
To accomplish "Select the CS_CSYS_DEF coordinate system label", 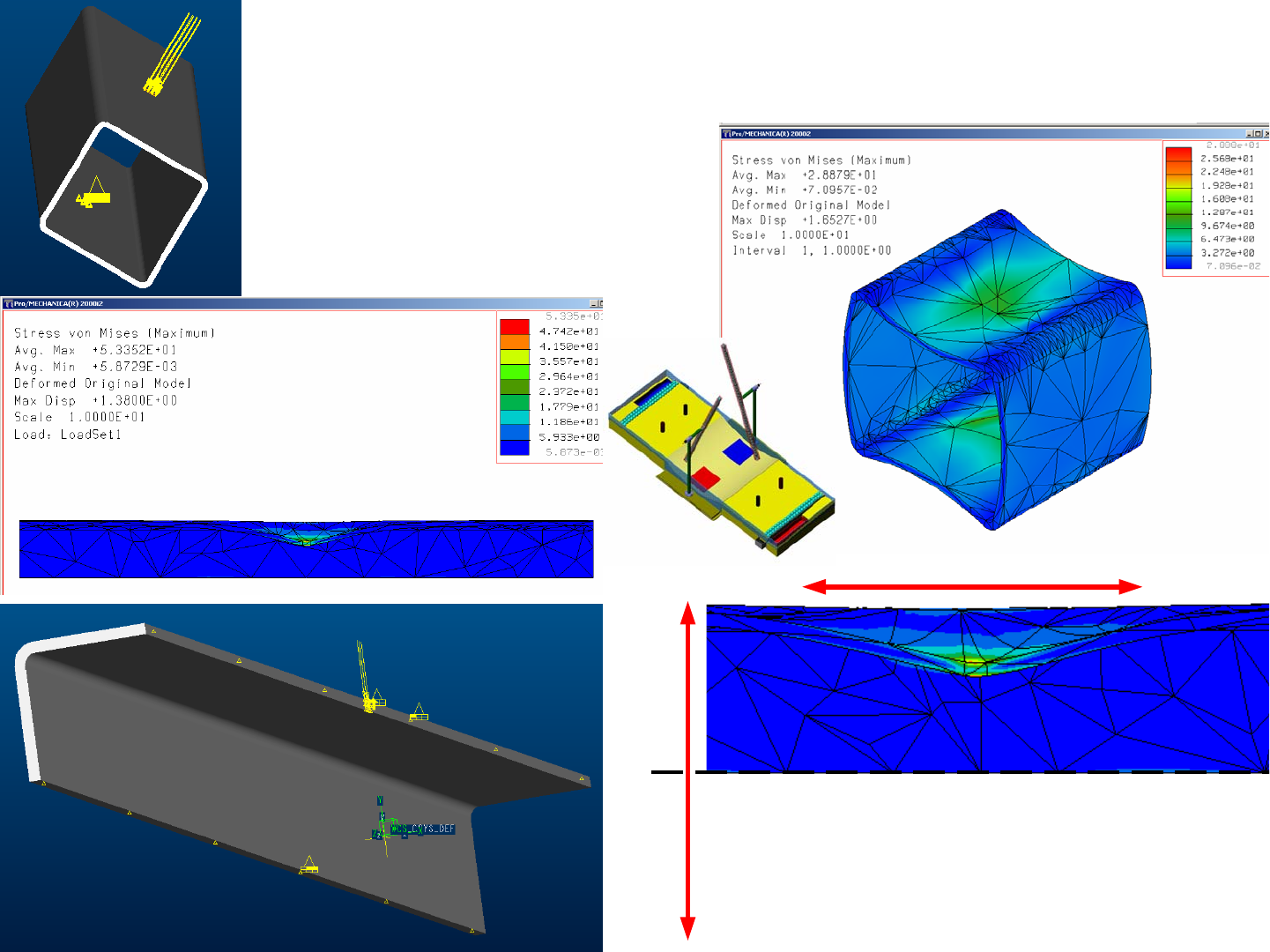I will pos(423,829).
